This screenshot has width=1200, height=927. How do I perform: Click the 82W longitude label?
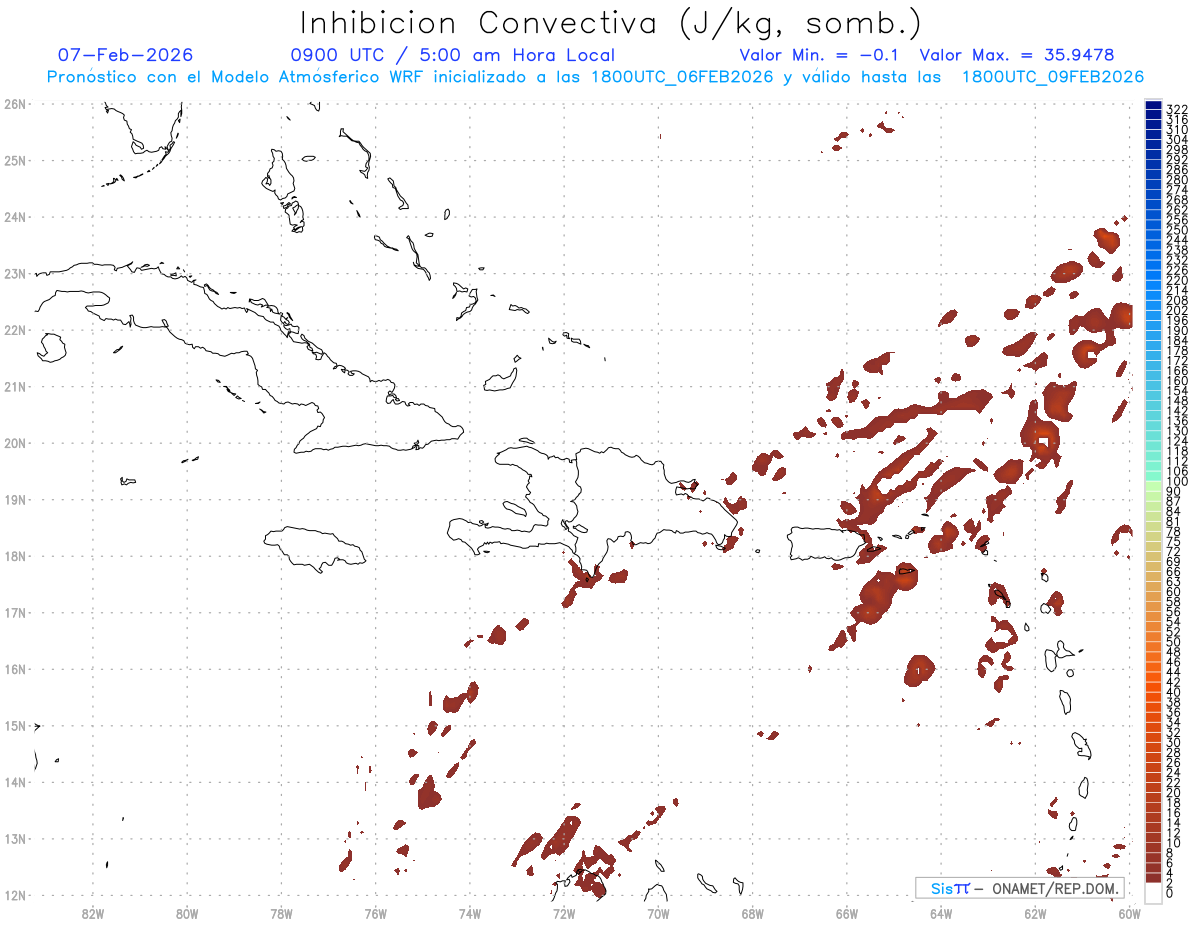(93, 912)
